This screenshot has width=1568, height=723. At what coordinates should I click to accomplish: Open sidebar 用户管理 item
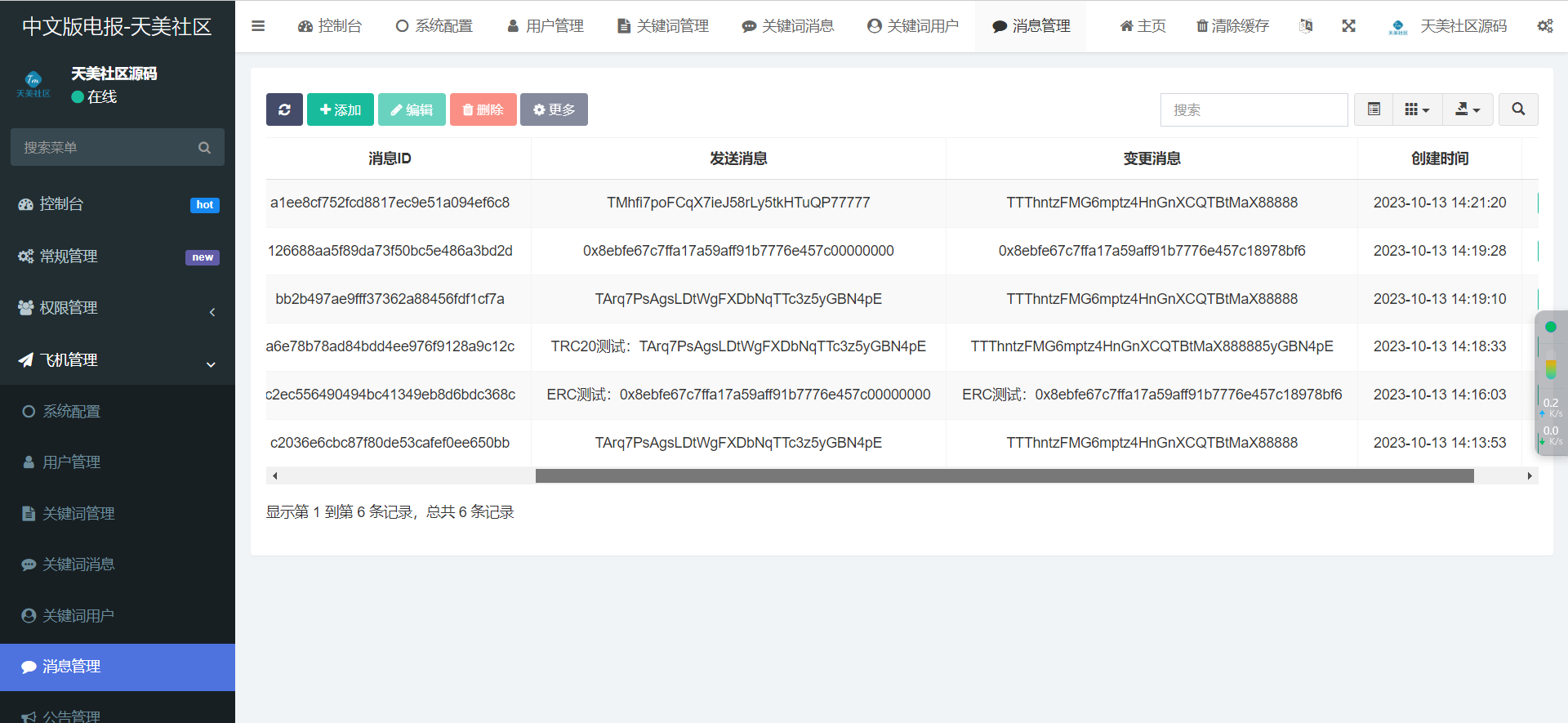(x=118, y=462)
